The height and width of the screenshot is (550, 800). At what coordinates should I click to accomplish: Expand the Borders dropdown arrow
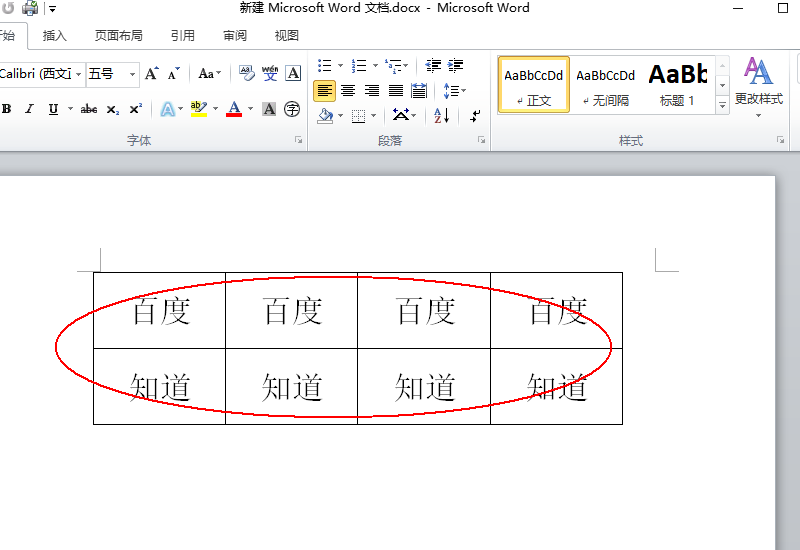click(373, 116)
